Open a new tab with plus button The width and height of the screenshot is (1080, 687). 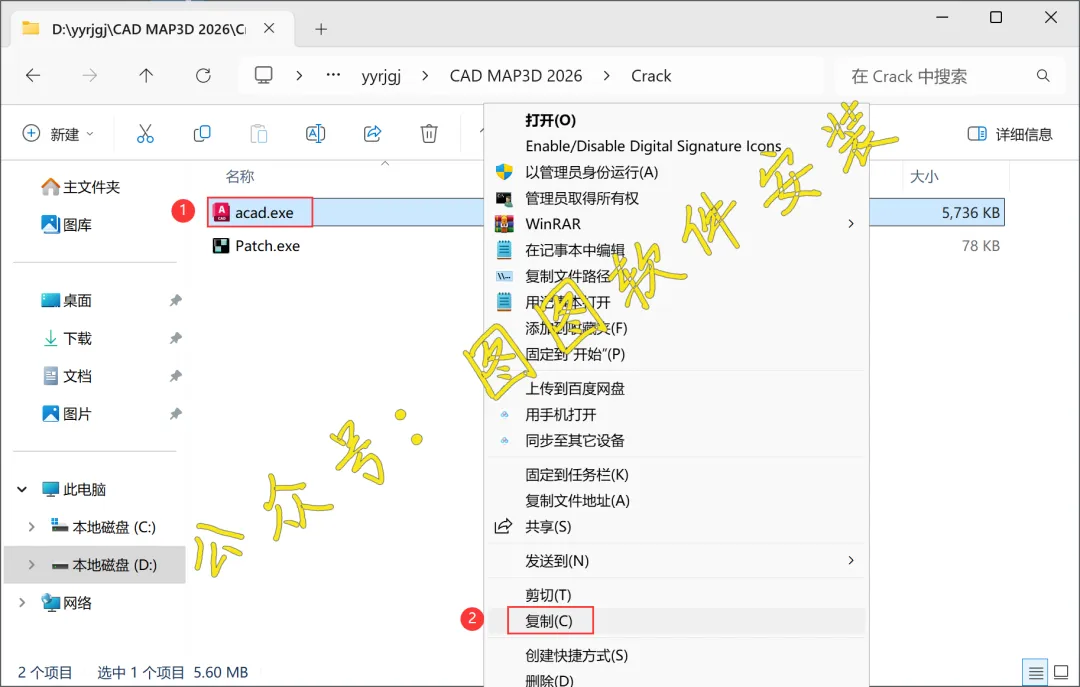(x=321, y=29)
